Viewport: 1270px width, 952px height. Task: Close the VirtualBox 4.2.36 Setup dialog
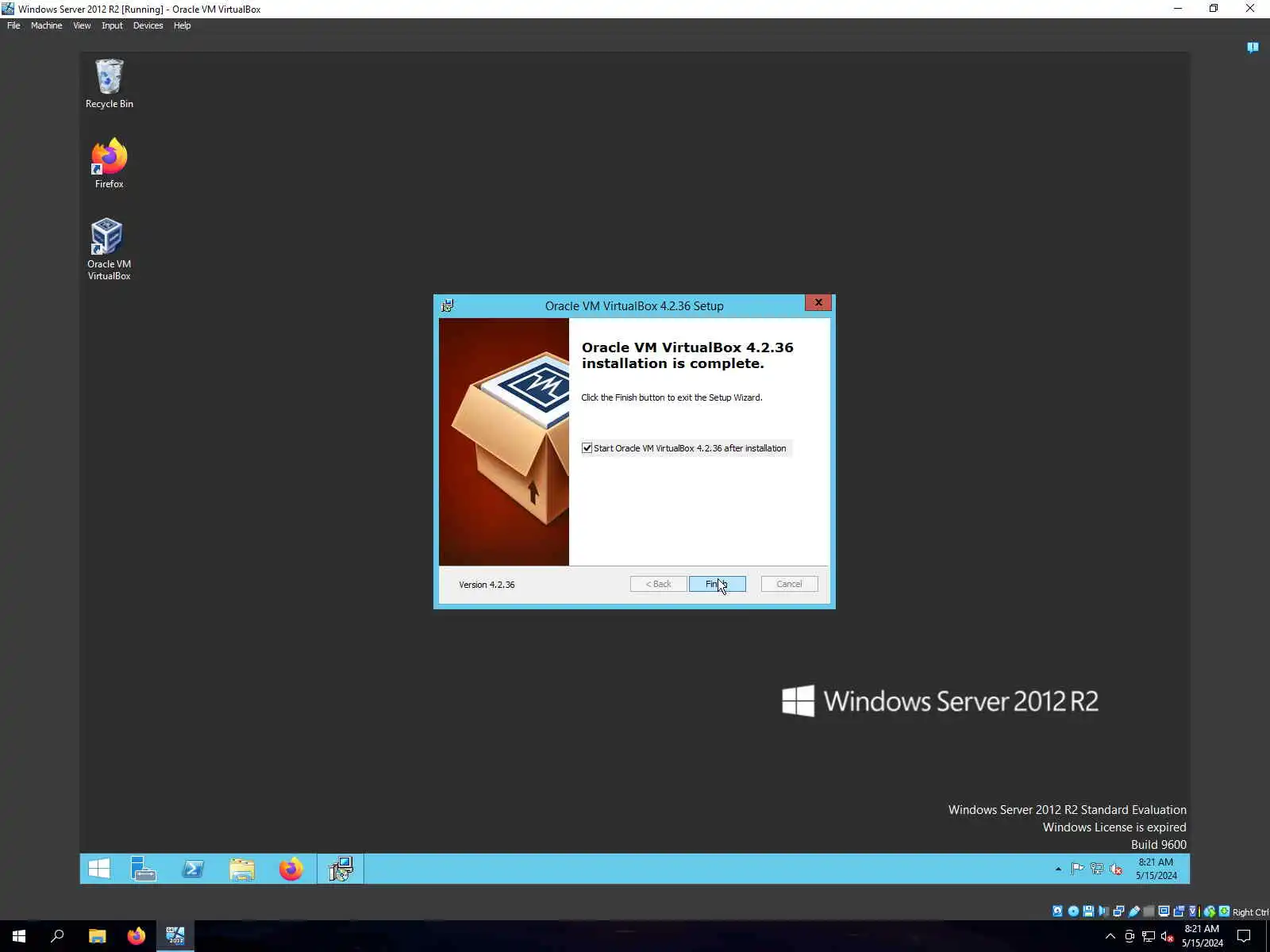tap(818, 303)
